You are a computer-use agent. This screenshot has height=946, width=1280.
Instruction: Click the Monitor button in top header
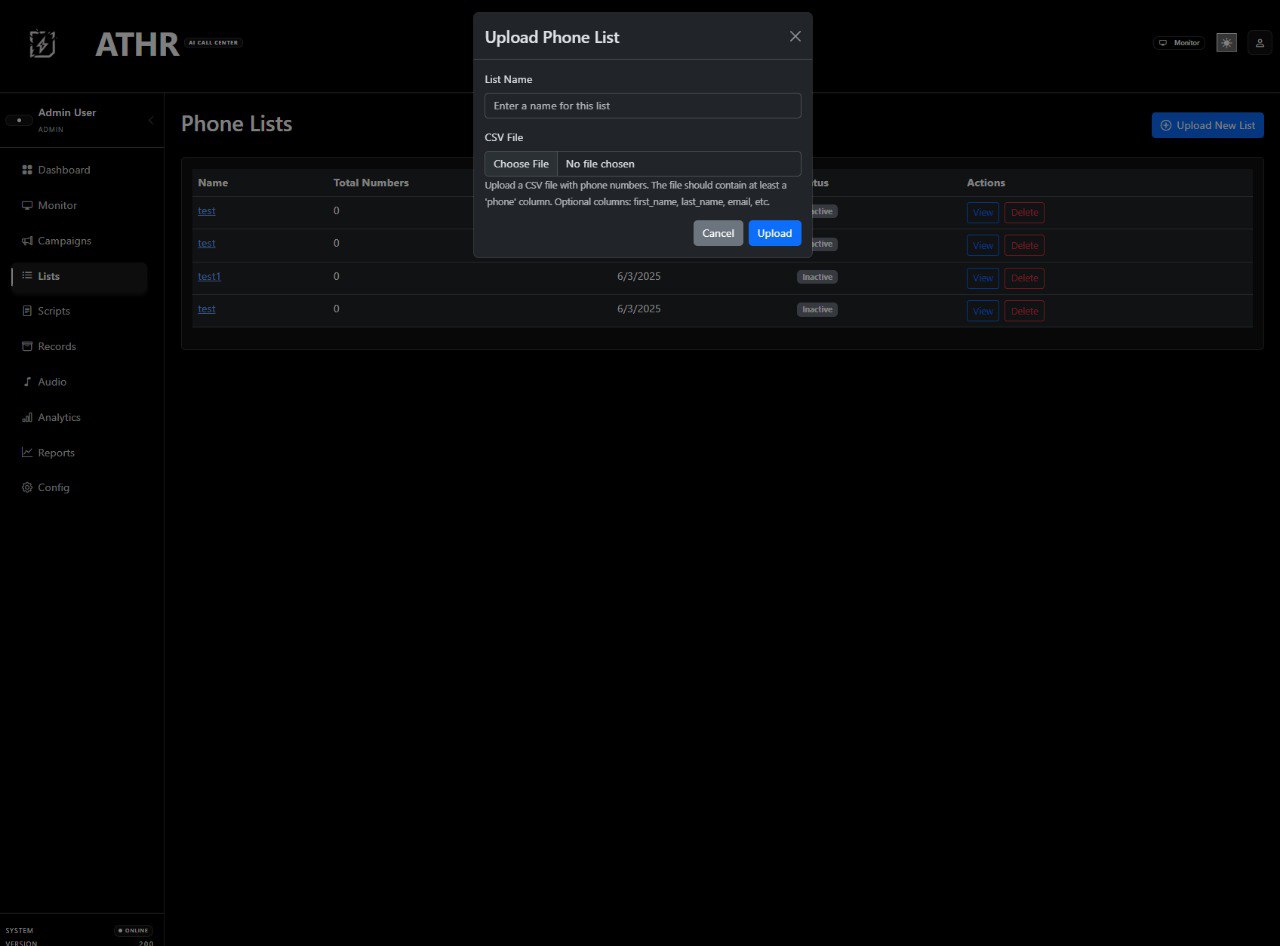click(x=1179, y=43)
